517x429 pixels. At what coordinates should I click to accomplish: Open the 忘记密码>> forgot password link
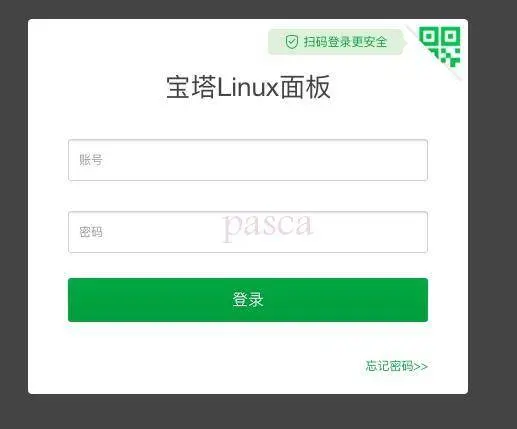396,366
